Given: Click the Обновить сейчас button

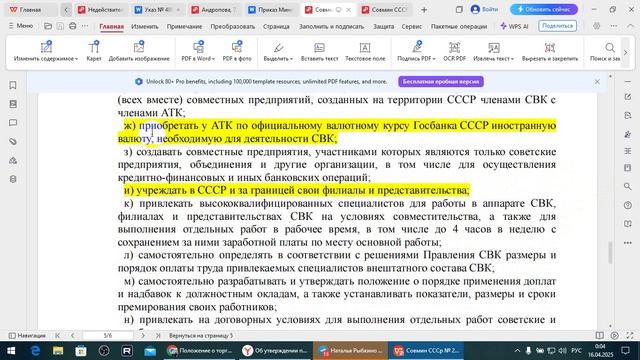Looking at the screenshot, I should pyautogui.click(x=544, y=9).
